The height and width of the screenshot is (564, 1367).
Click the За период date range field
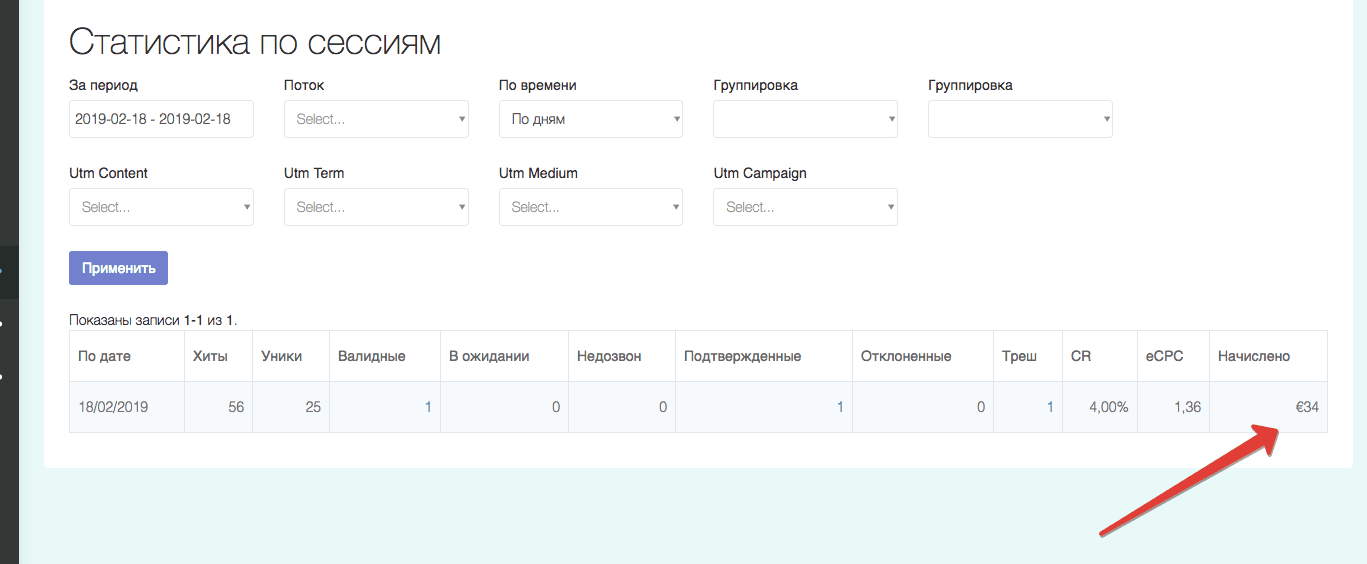(161, 119)
